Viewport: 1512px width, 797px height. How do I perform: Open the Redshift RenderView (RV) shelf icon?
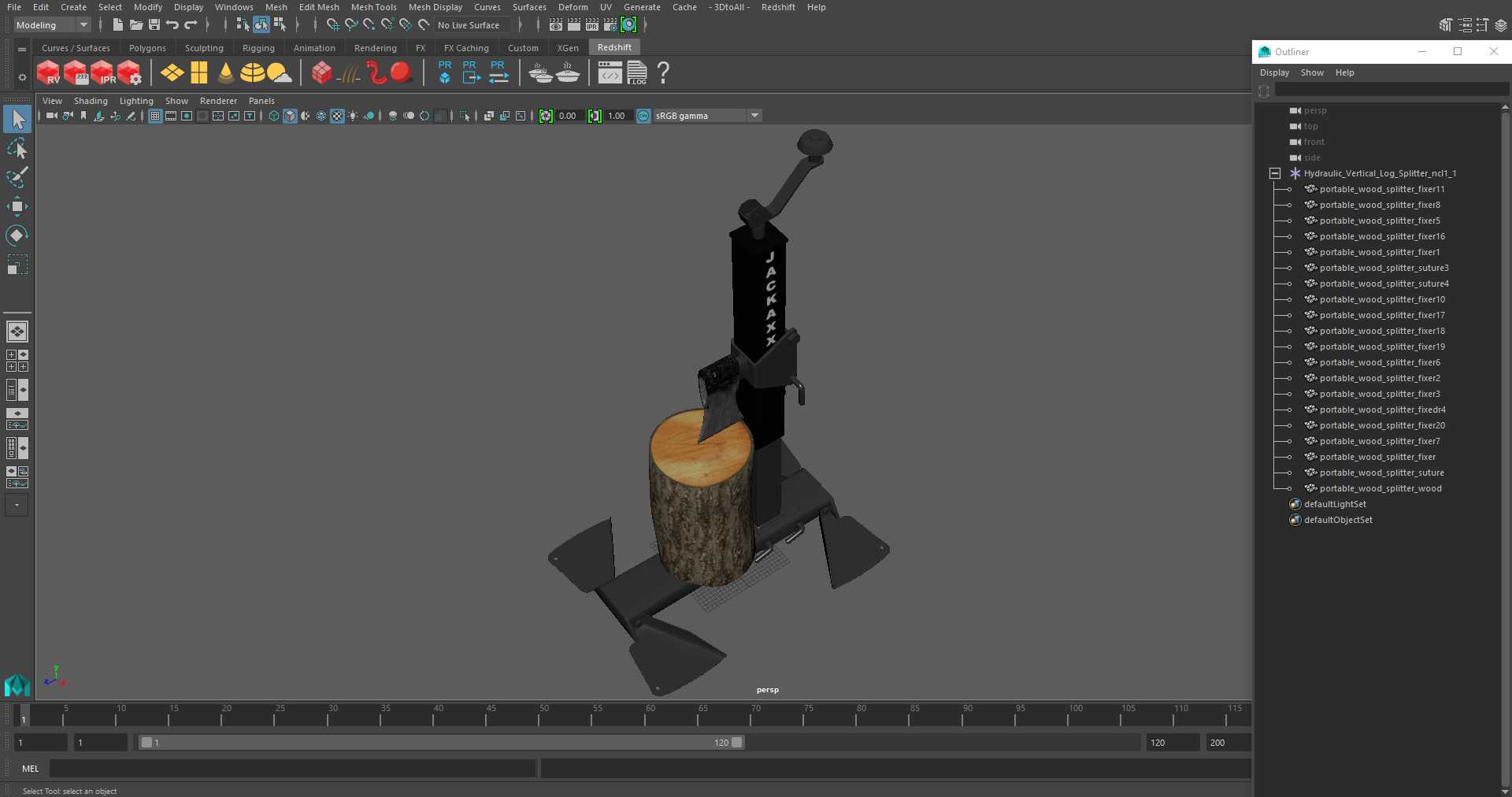48,72
